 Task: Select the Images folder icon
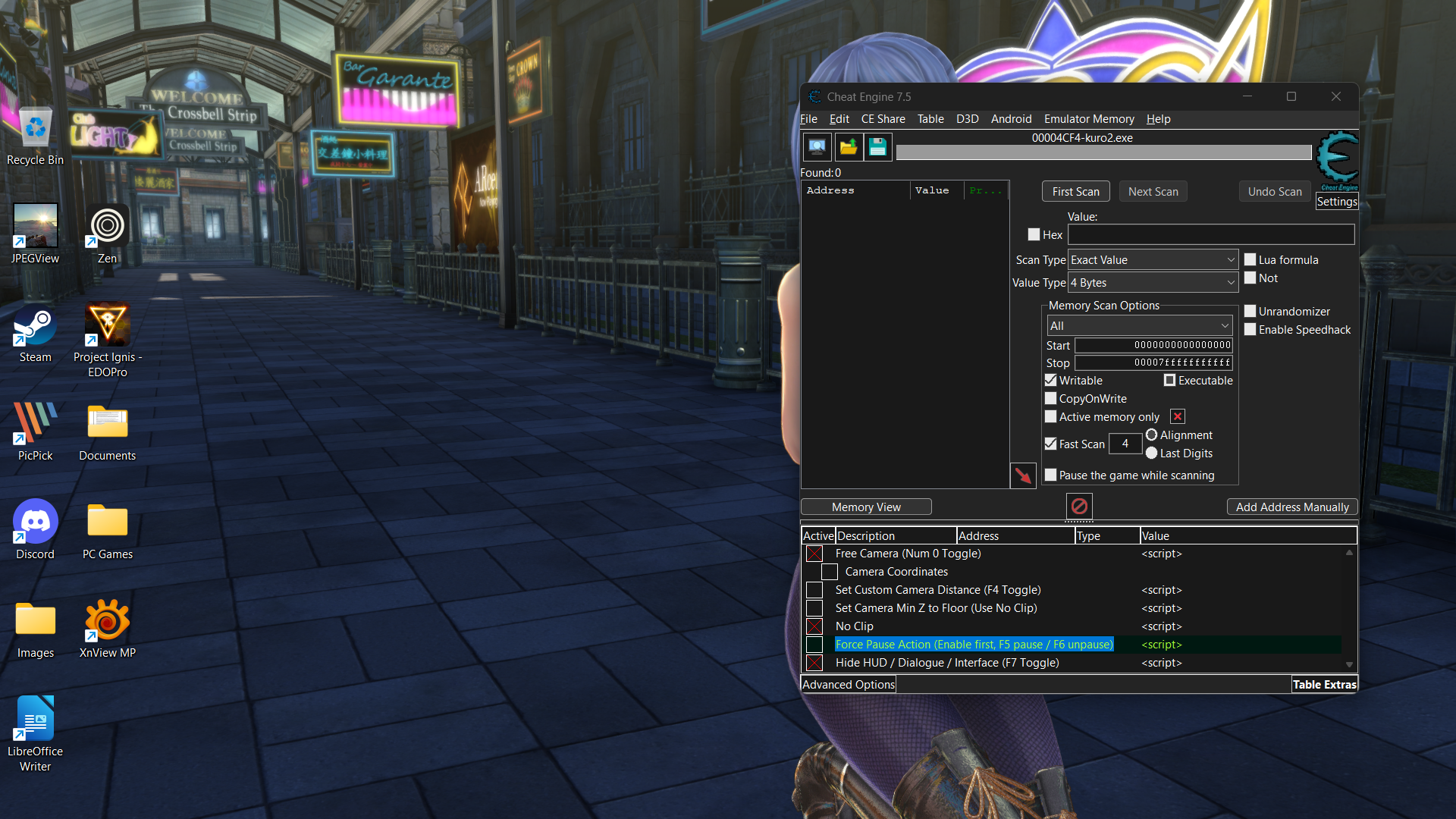(x=35, y=629)
